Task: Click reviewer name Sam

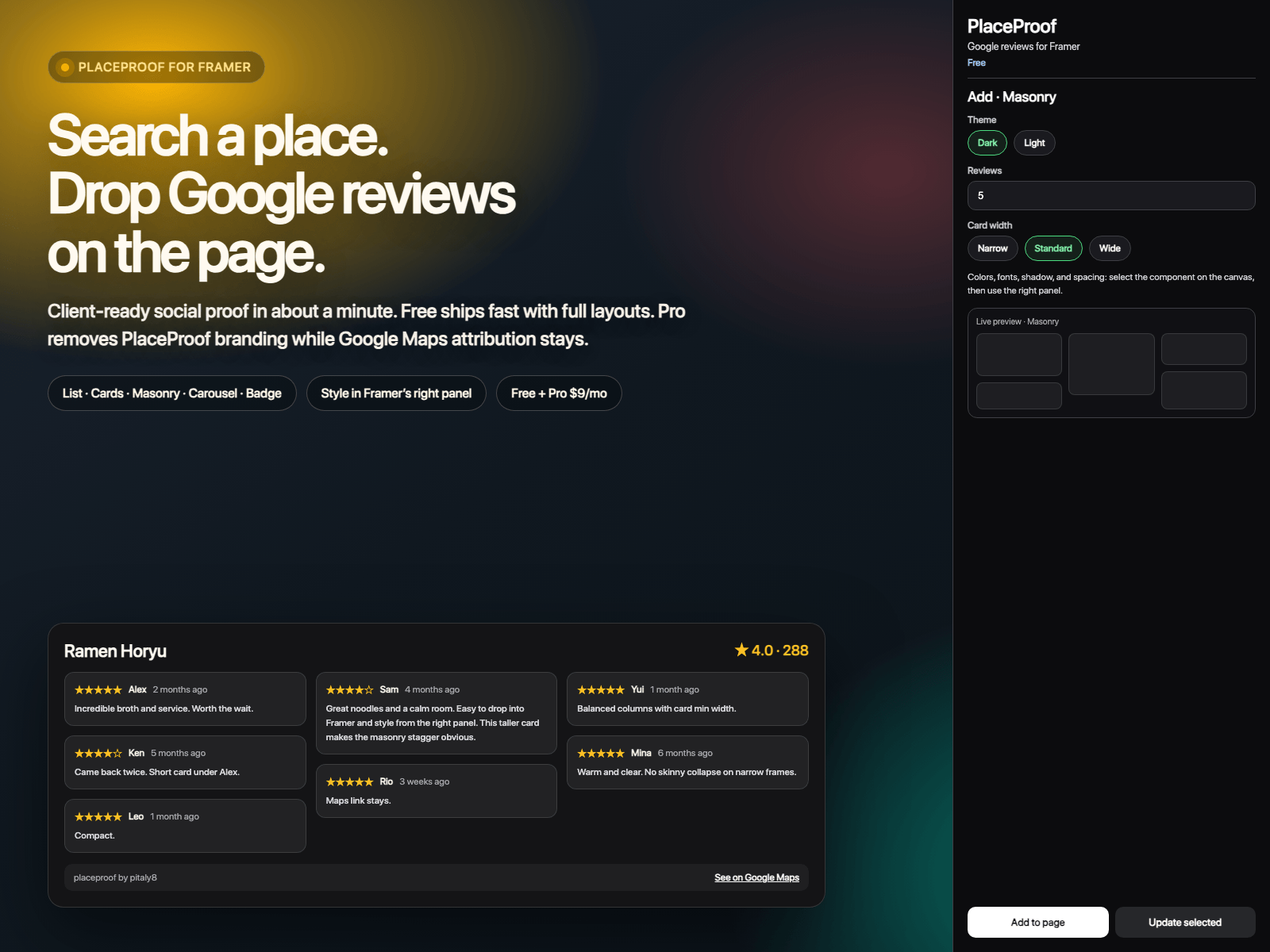Action: (389, 689)
